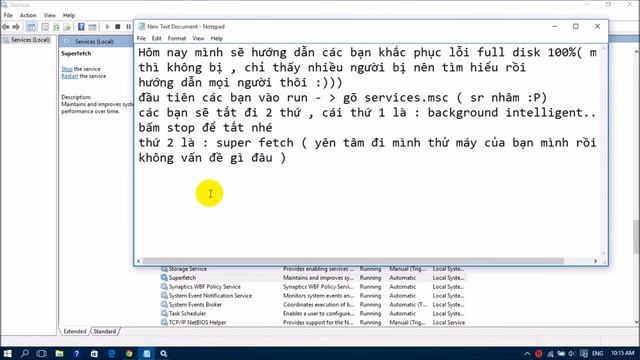Launch Microsoft Store from the taskbar
This screenshot has width=640, height=360.
pos(94,353)
